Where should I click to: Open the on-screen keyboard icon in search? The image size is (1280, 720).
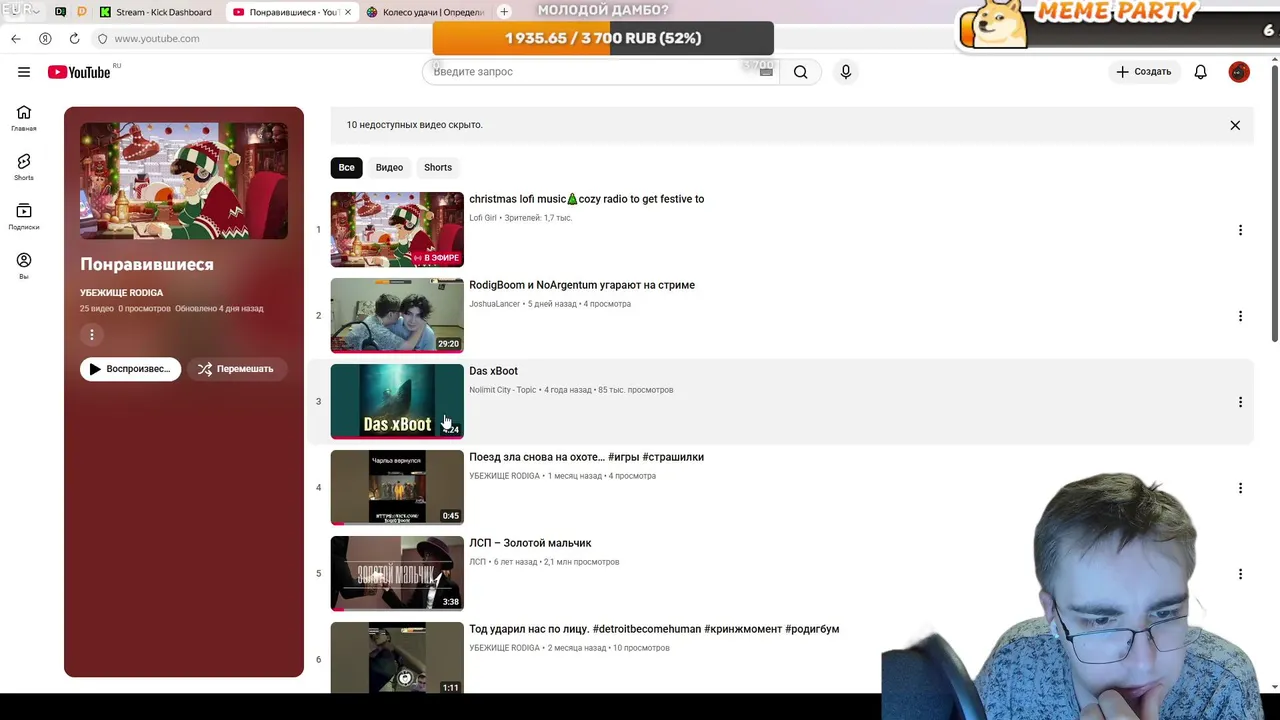tap(766, 72)
